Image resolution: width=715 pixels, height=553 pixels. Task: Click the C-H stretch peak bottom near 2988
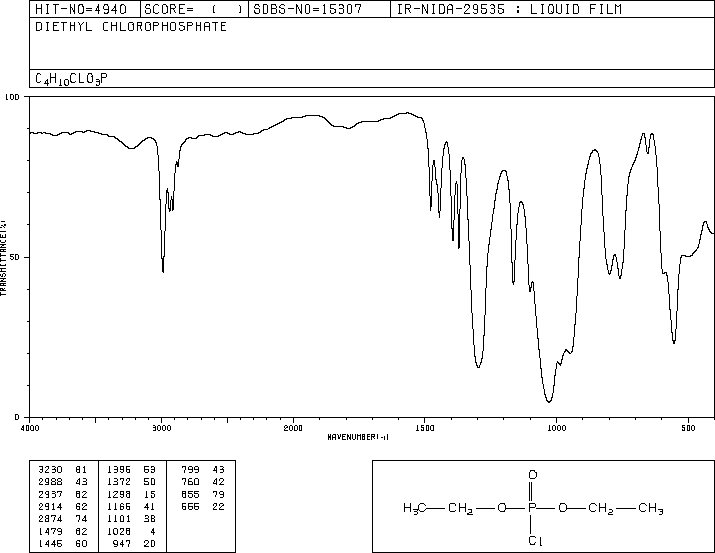[163, 270]
